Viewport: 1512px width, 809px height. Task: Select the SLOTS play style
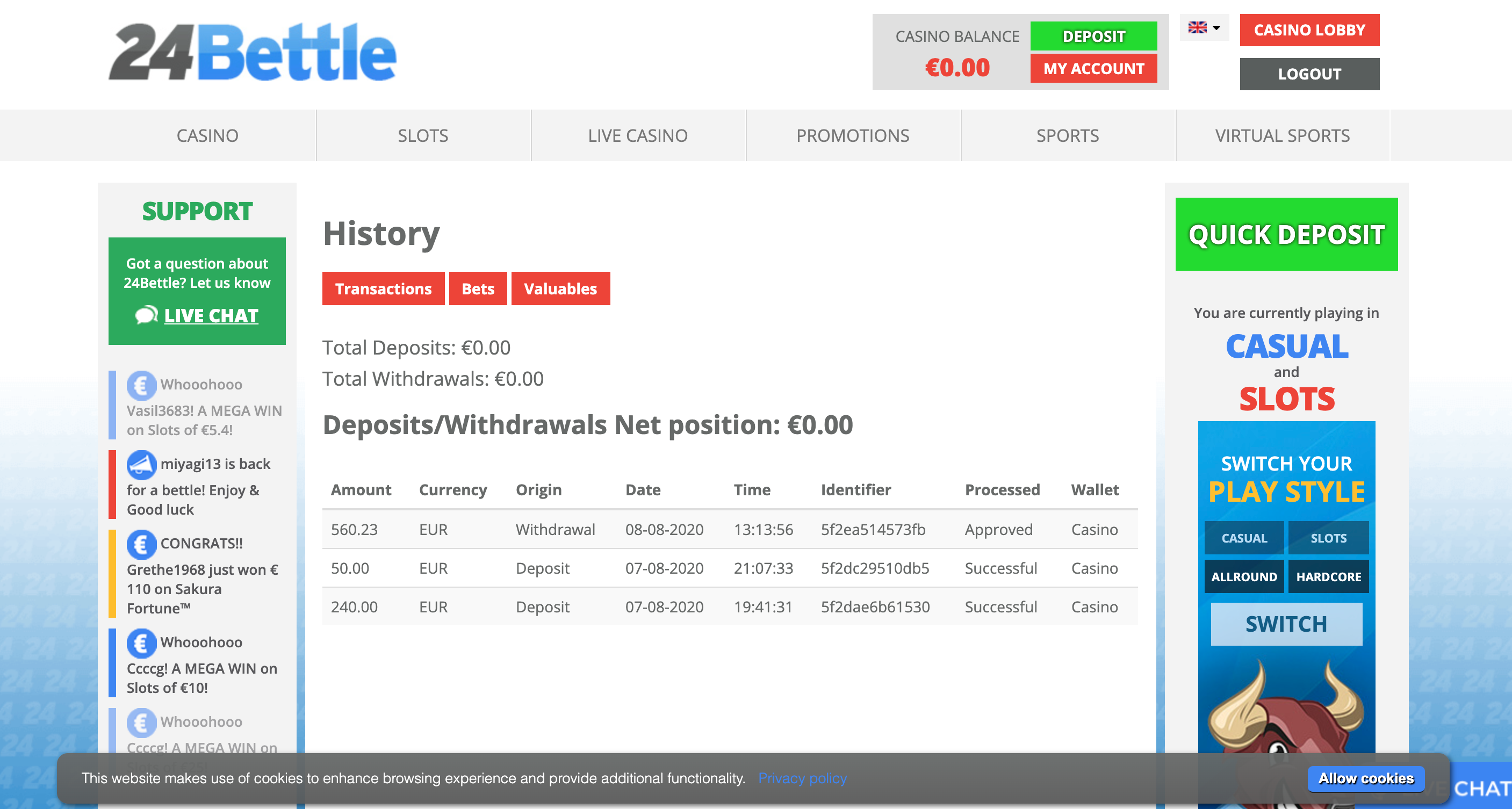tap(1328, 538)
